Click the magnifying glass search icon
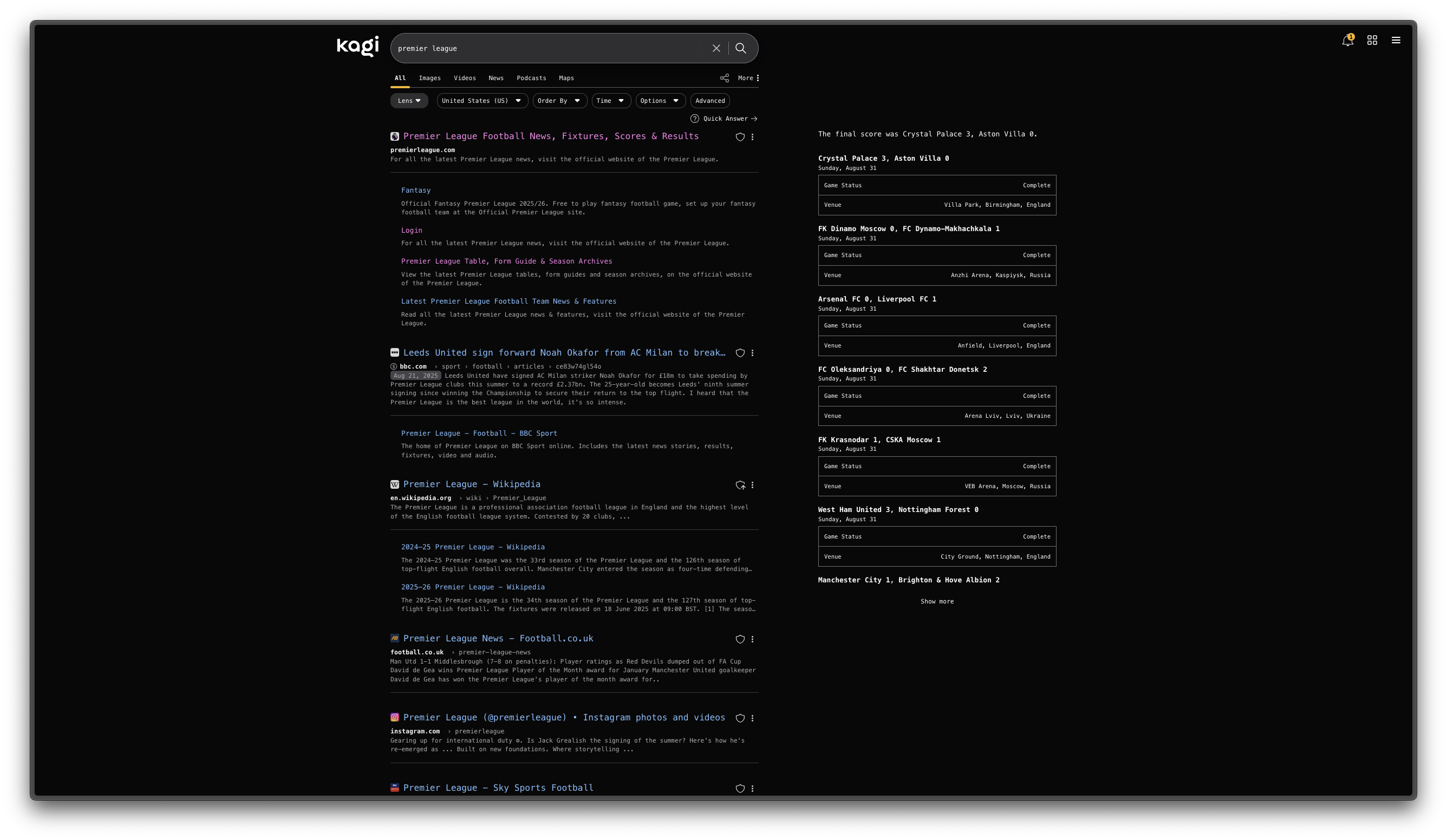Screen dimensions: 1447x840 point(741,48)
